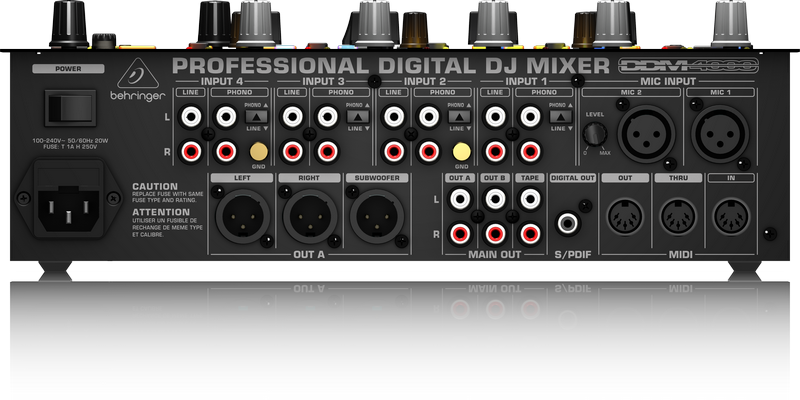The image size is (800, 400).
Task: Click the DDM4000 model name logo
Action: click(688, 65)
